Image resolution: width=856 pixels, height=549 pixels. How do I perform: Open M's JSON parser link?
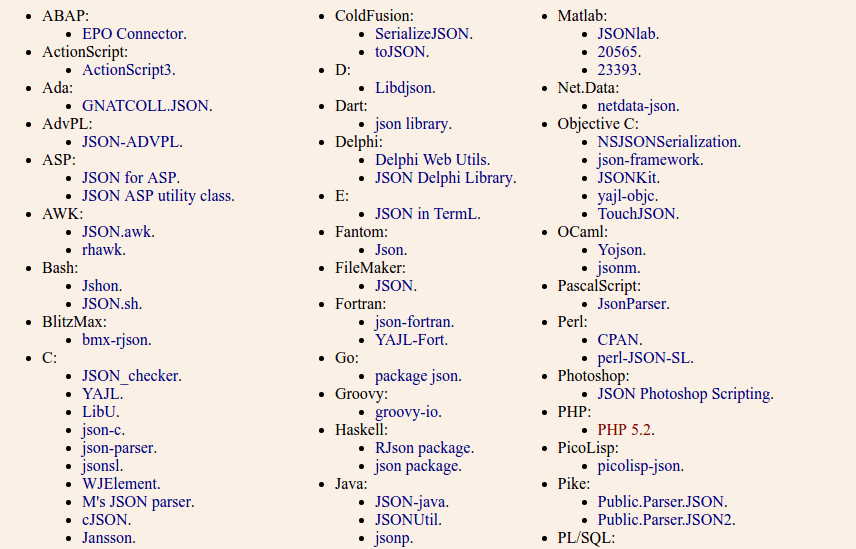point(136,502)
